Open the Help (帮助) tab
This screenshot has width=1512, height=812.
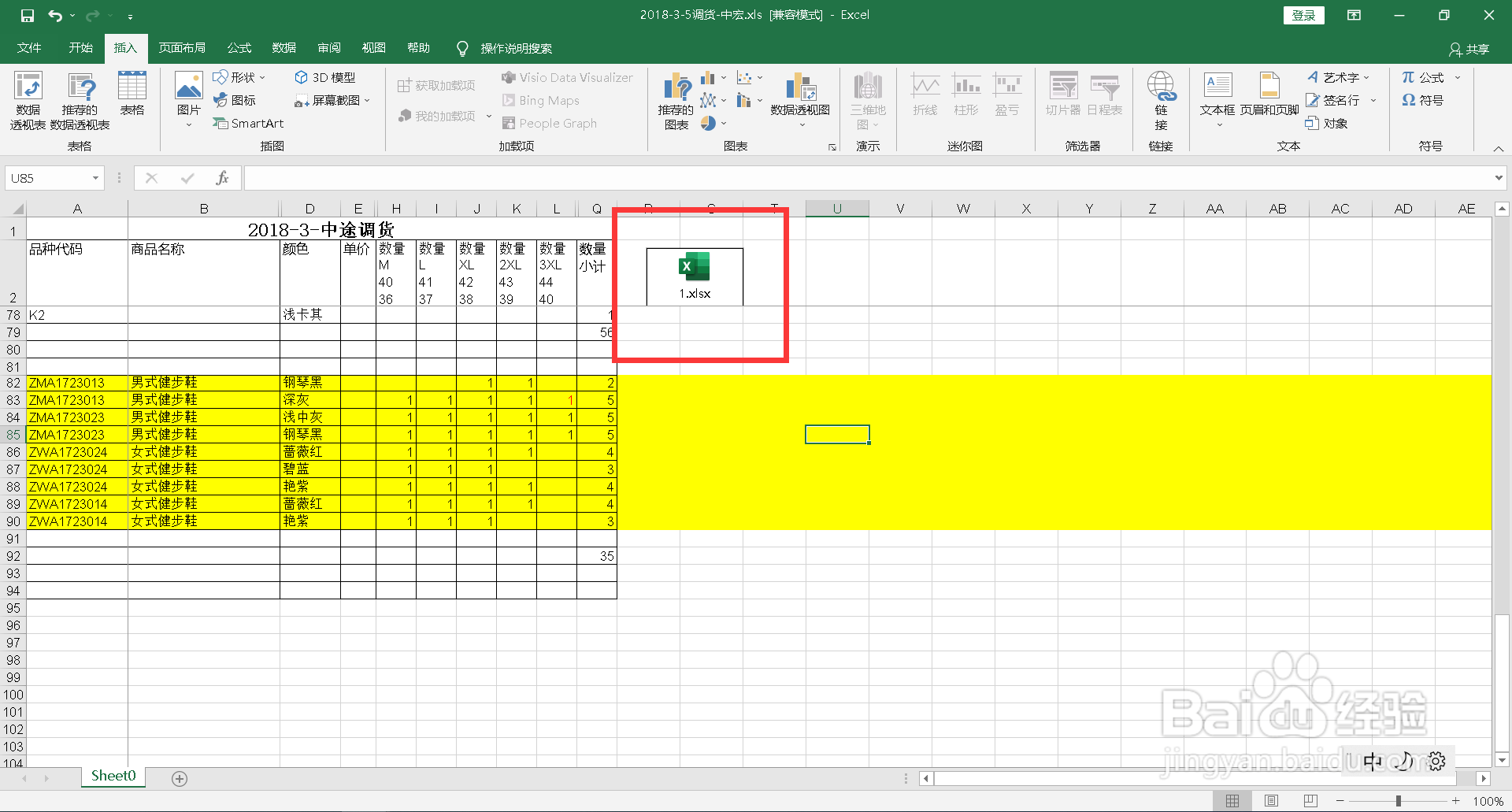(x=419, y=48)
